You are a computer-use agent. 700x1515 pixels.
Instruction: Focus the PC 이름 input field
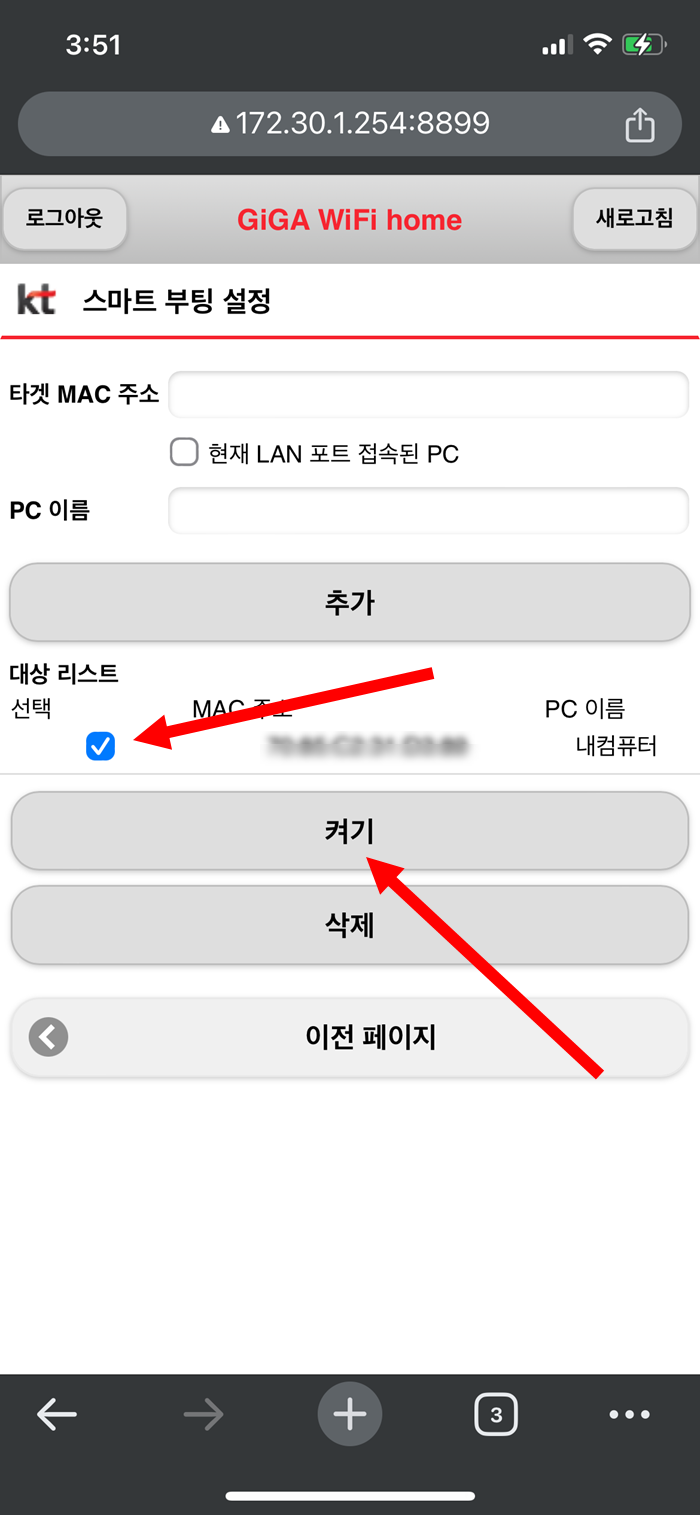429,510
